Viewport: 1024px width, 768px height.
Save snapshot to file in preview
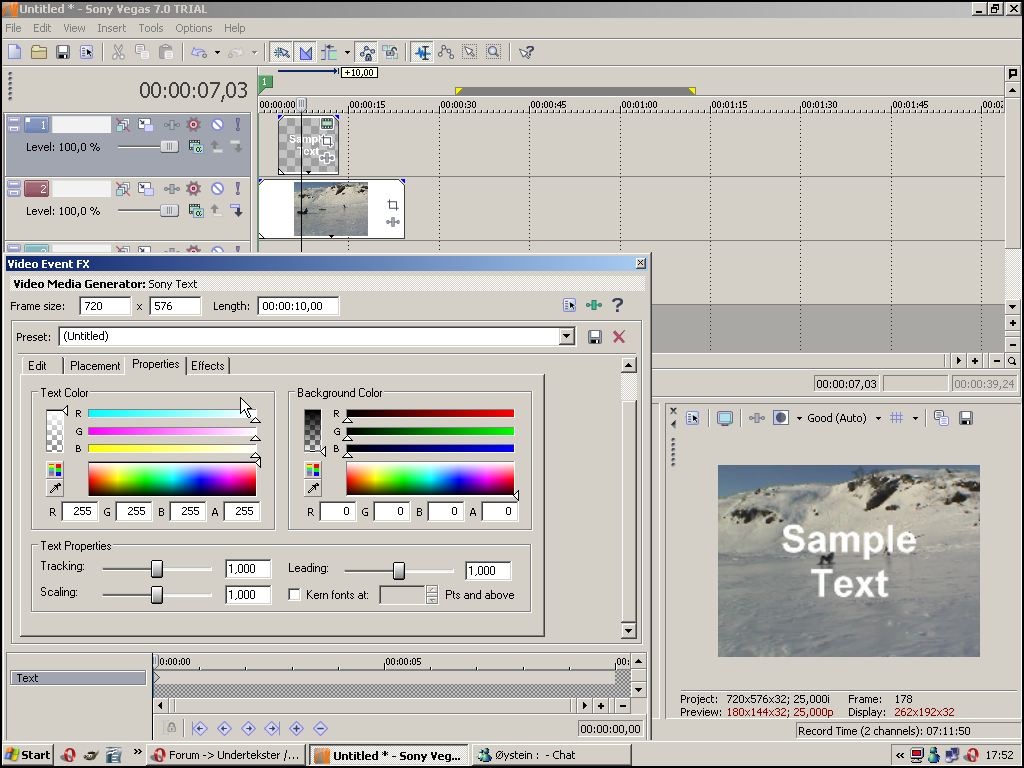pyautogui.click(x=966, y=418)
